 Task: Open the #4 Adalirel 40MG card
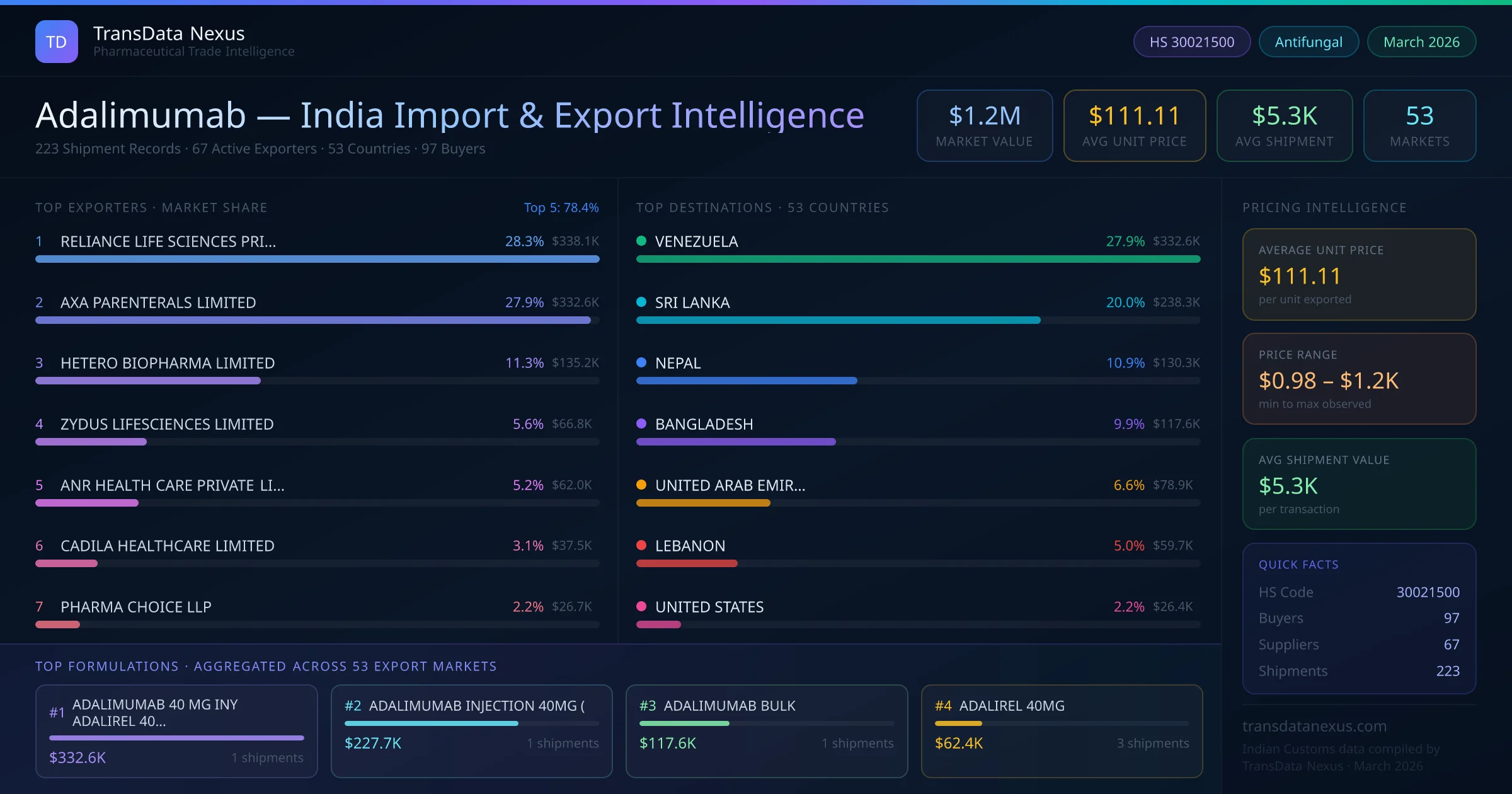pos(1062,730)
